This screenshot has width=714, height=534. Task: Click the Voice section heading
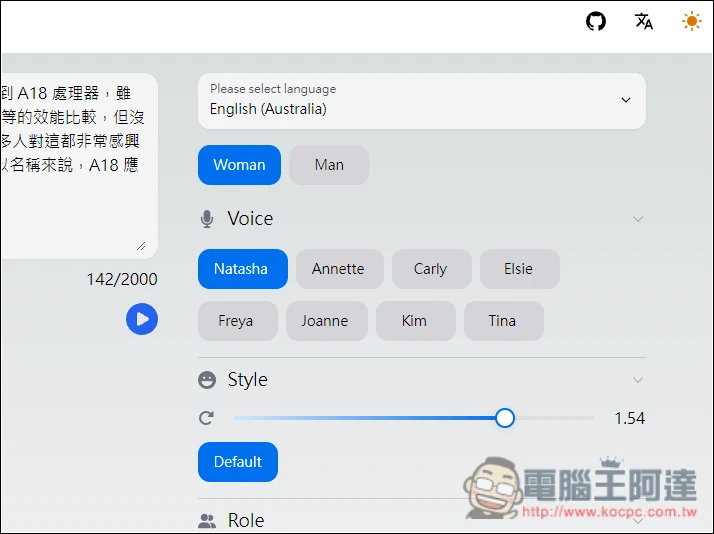point(250,219)
